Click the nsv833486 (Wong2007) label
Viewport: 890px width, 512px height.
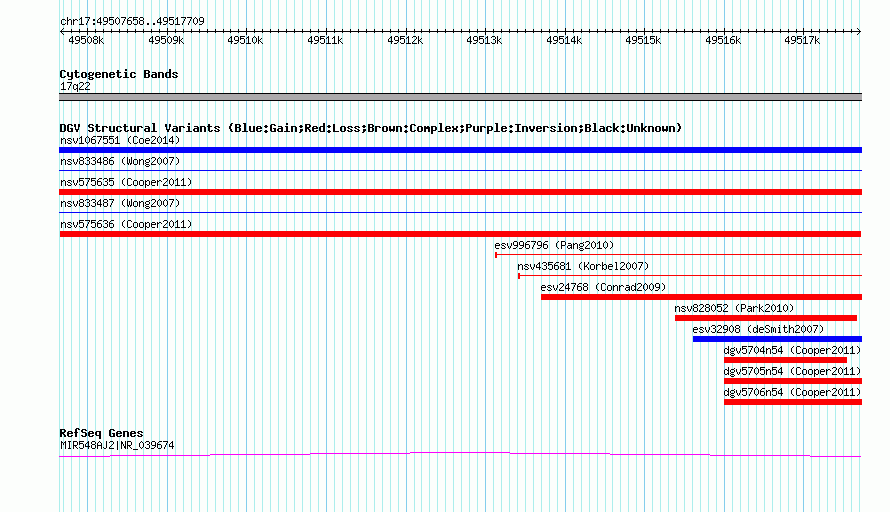coord(120,161)
